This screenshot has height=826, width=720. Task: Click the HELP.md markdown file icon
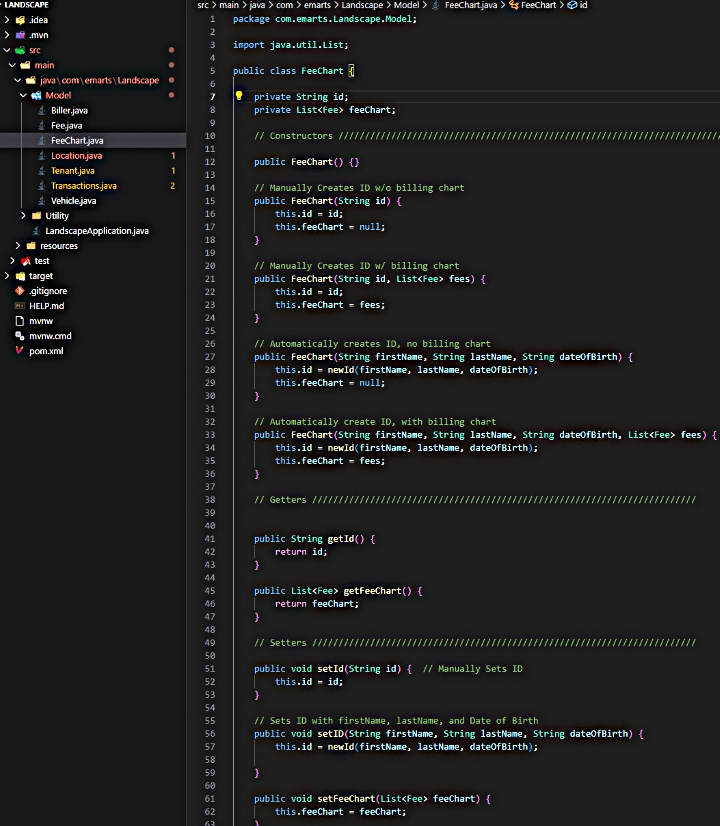click(x=19, y=306)
